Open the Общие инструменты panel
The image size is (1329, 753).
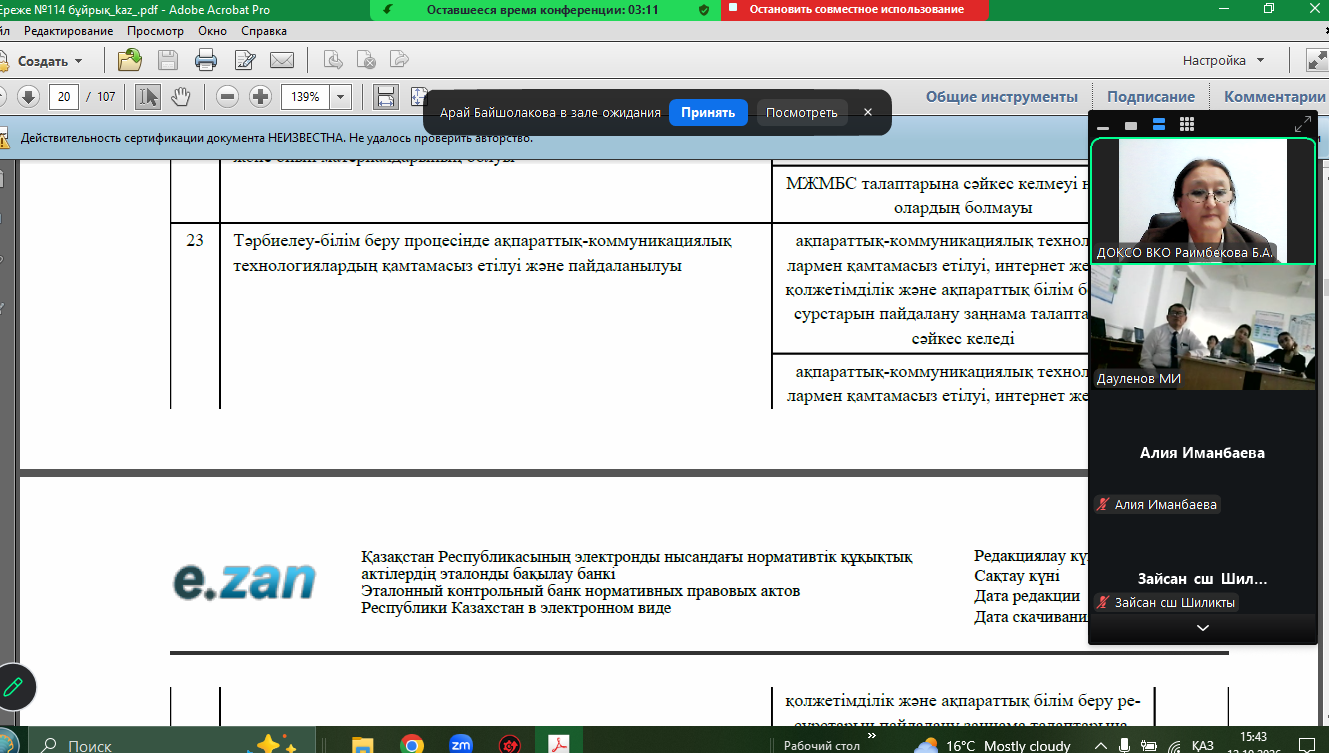[x=1002, y=97]
